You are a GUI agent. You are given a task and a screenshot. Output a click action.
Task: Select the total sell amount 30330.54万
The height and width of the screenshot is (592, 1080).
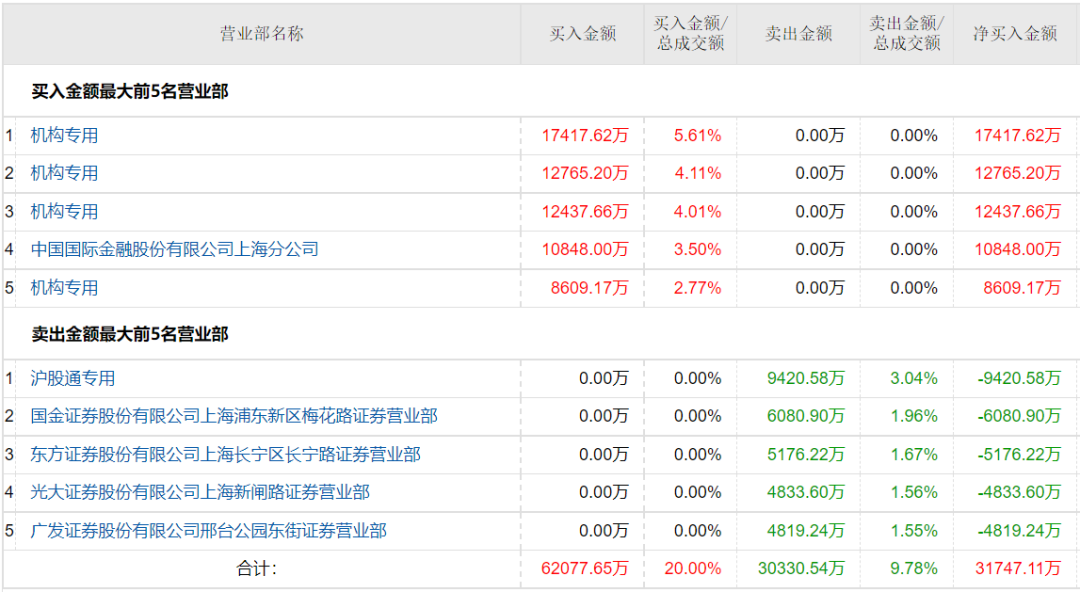[x=801, y=568]
